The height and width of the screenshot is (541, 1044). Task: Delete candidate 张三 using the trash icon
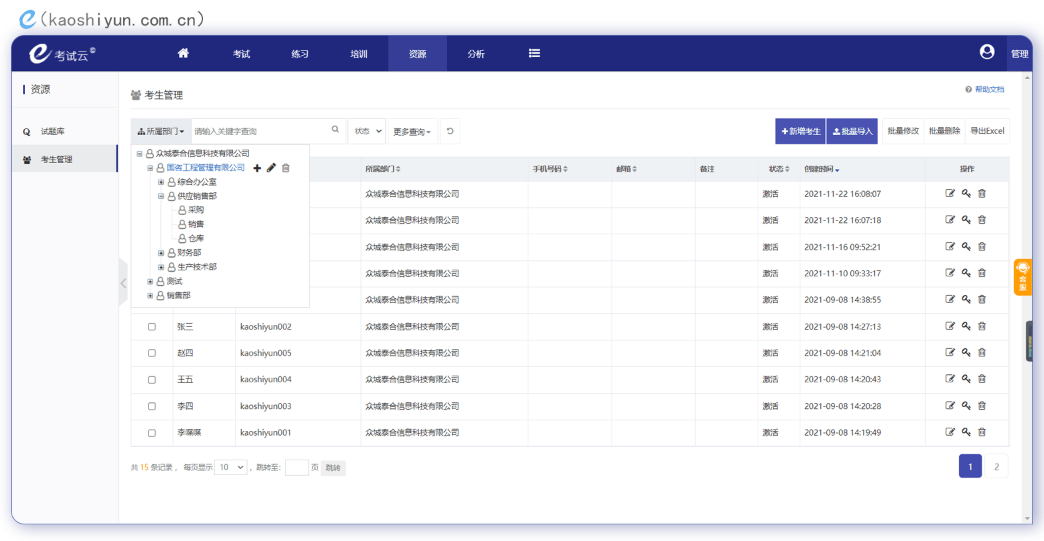pos(982,326)
